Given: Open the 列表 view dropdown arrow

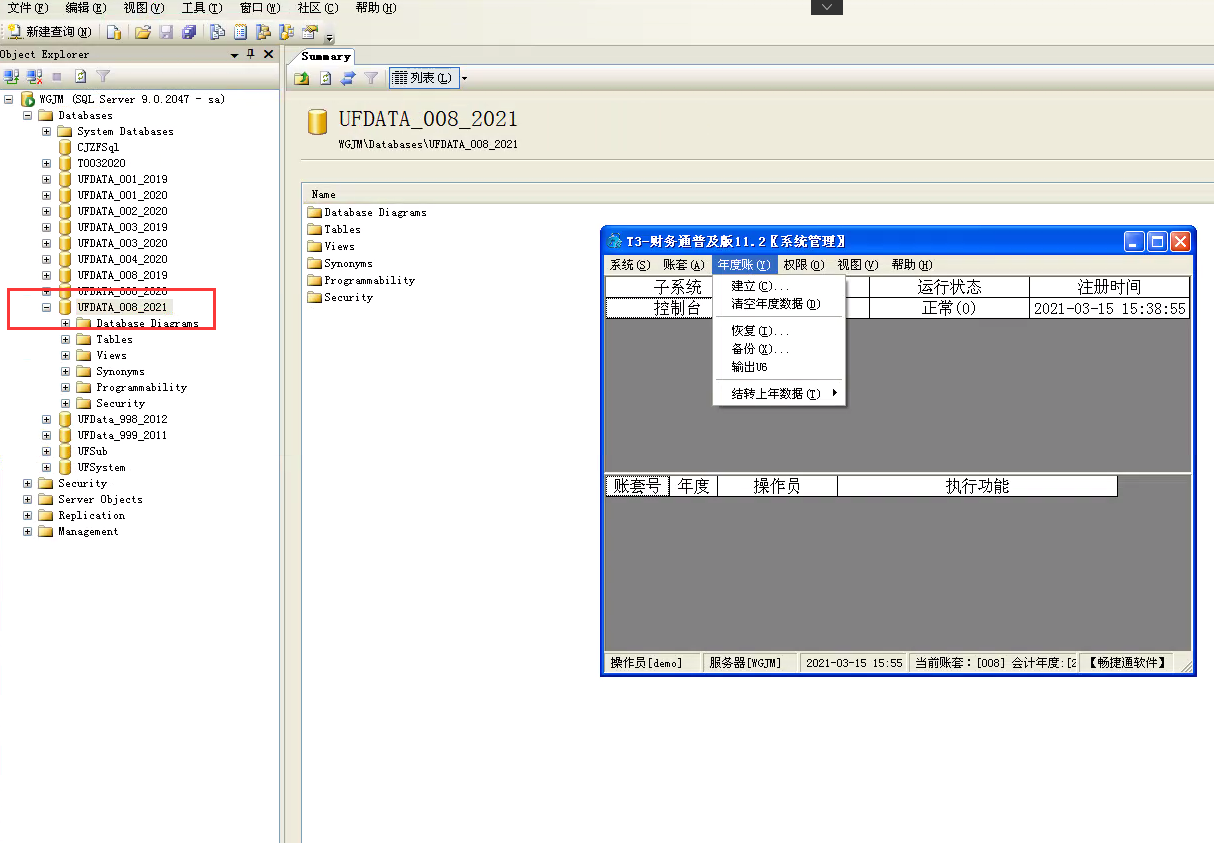Looking at the screenshot, I should click(x=465, y=78).
